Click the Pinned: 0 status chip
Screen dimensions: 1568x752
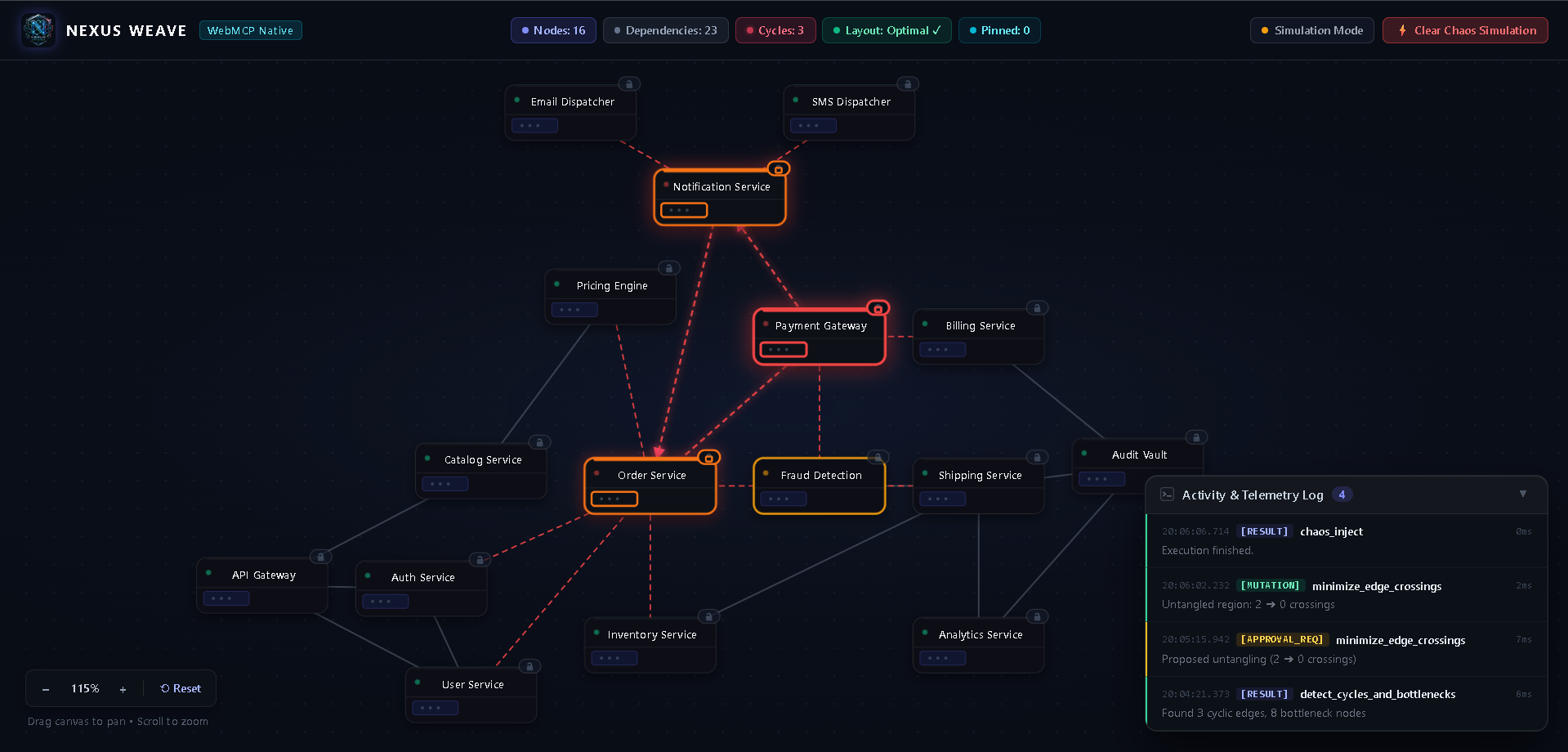pyautogui.click(x=999, y=30)
